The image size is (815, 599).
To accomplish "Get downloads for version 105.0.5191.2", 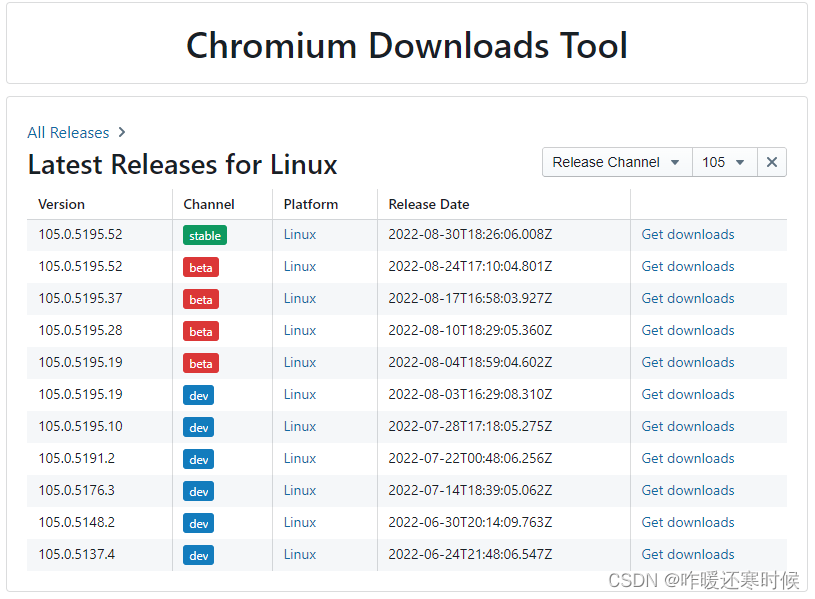I will [x=688, y=458].
